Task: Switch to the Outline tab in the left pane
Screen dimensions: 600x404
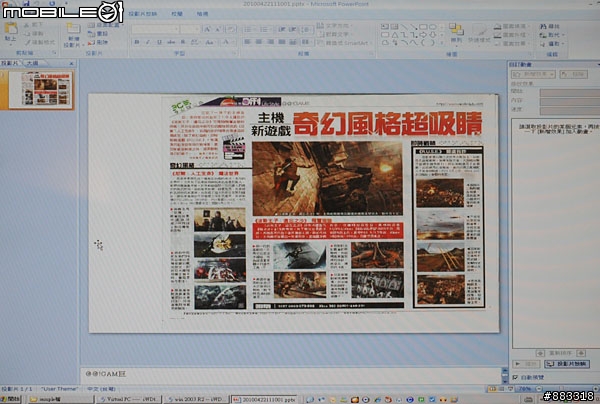Action: pos(33,63)
